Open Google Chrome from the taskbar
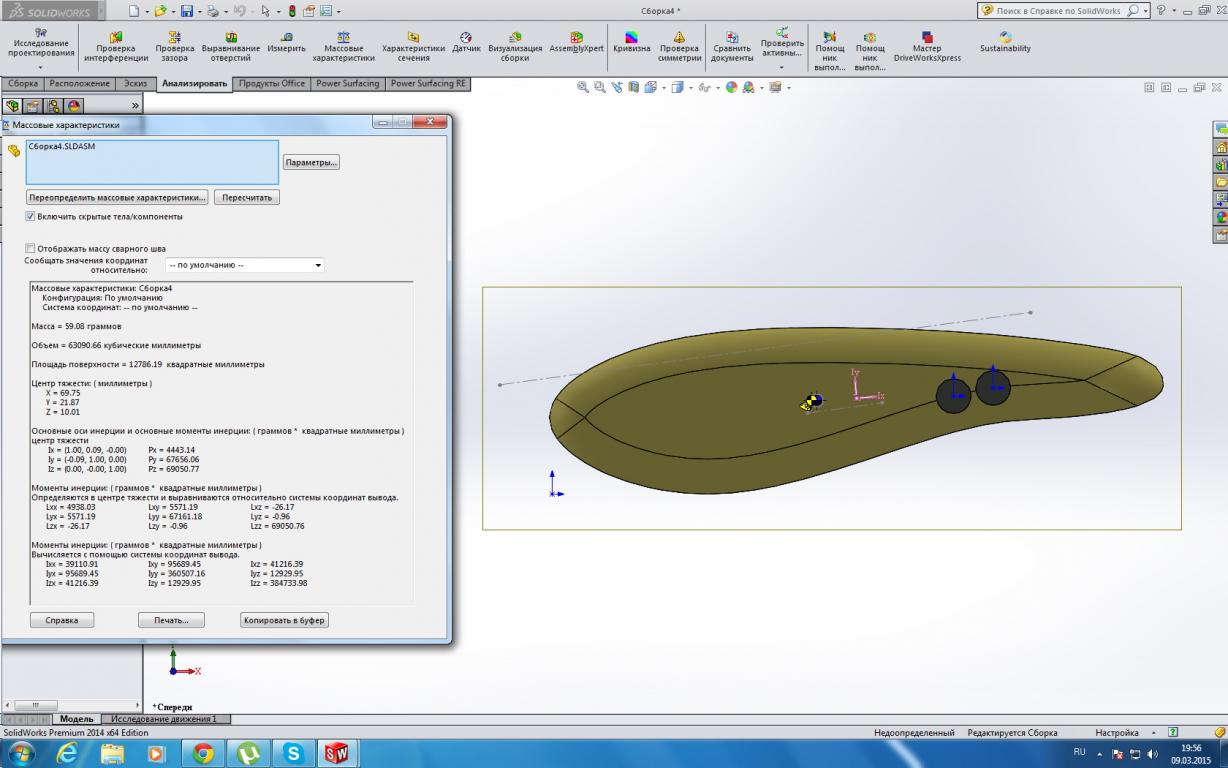The width and height of the screenshot is (1228, 768). point(203,752)
